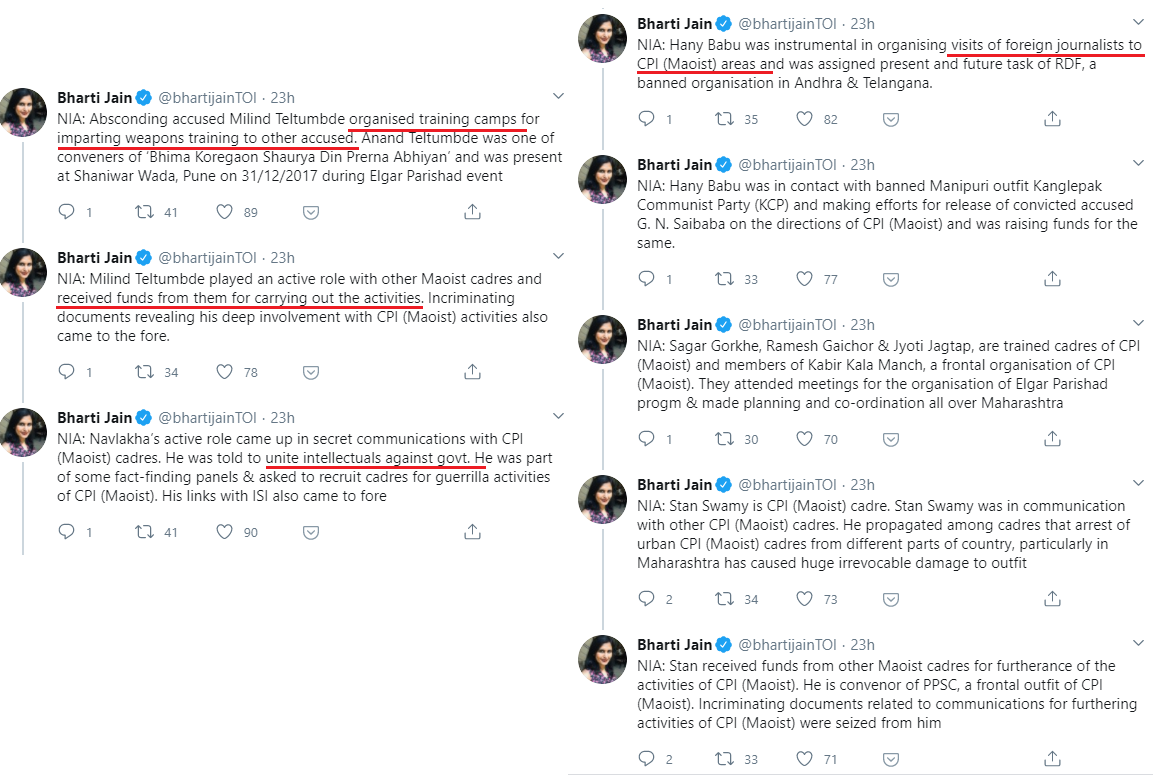Like the Stan received funds tweet
This screenshot has height=776, width=1153.
coord(805,759)
